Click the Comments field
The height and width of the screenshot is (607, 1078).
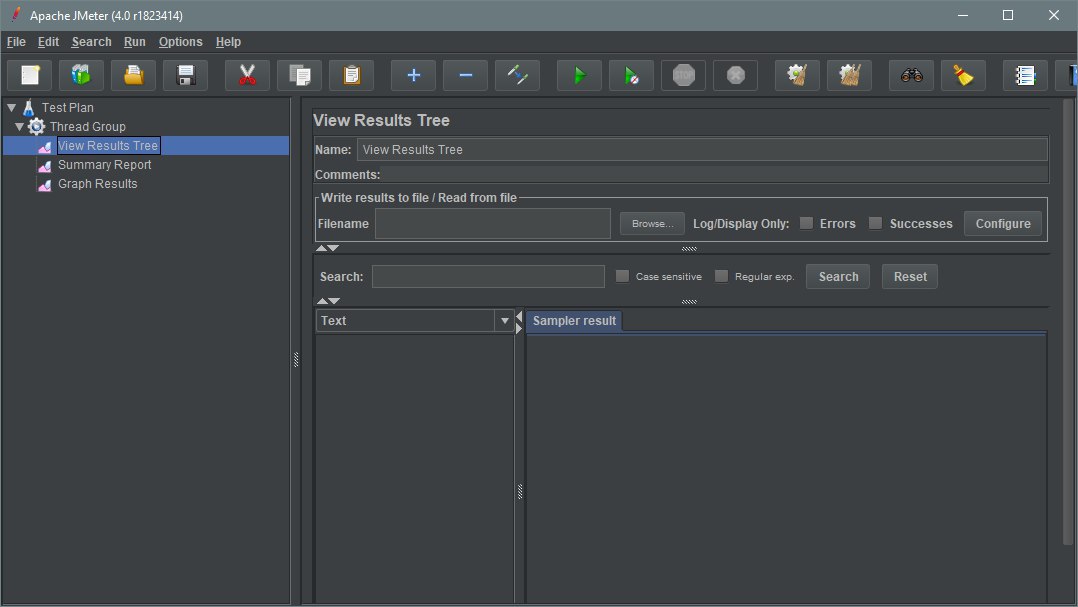[715, 175]
